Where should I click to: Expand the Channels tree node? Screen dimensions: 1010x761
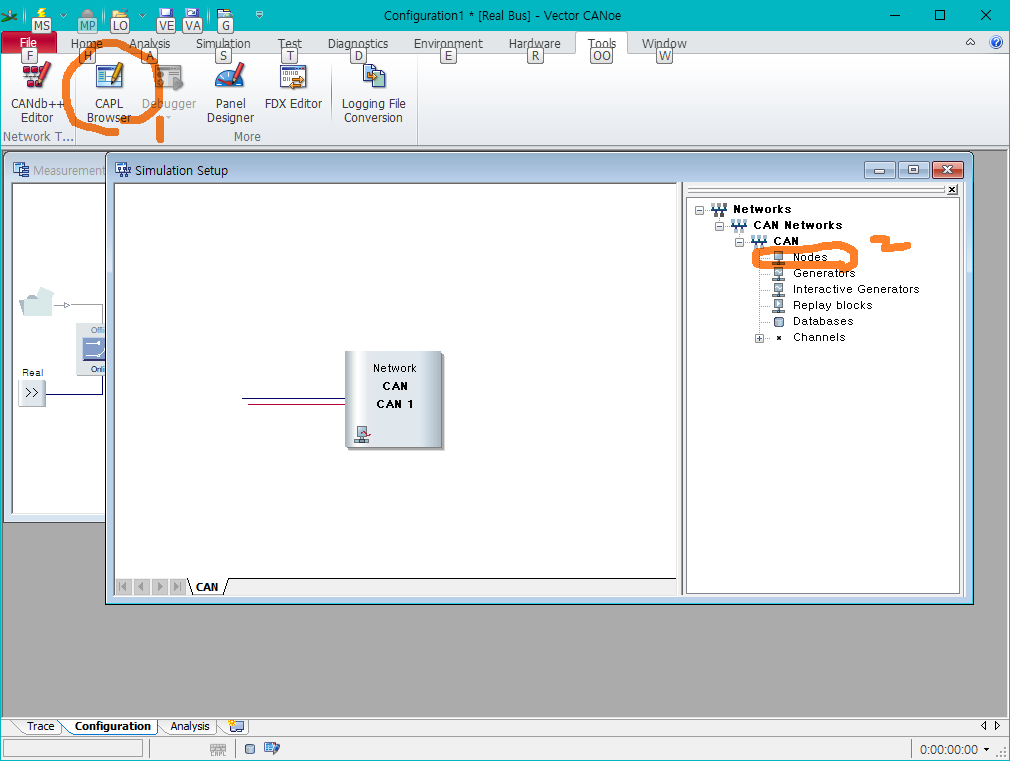pyautogui.click(x=759, y=338)
